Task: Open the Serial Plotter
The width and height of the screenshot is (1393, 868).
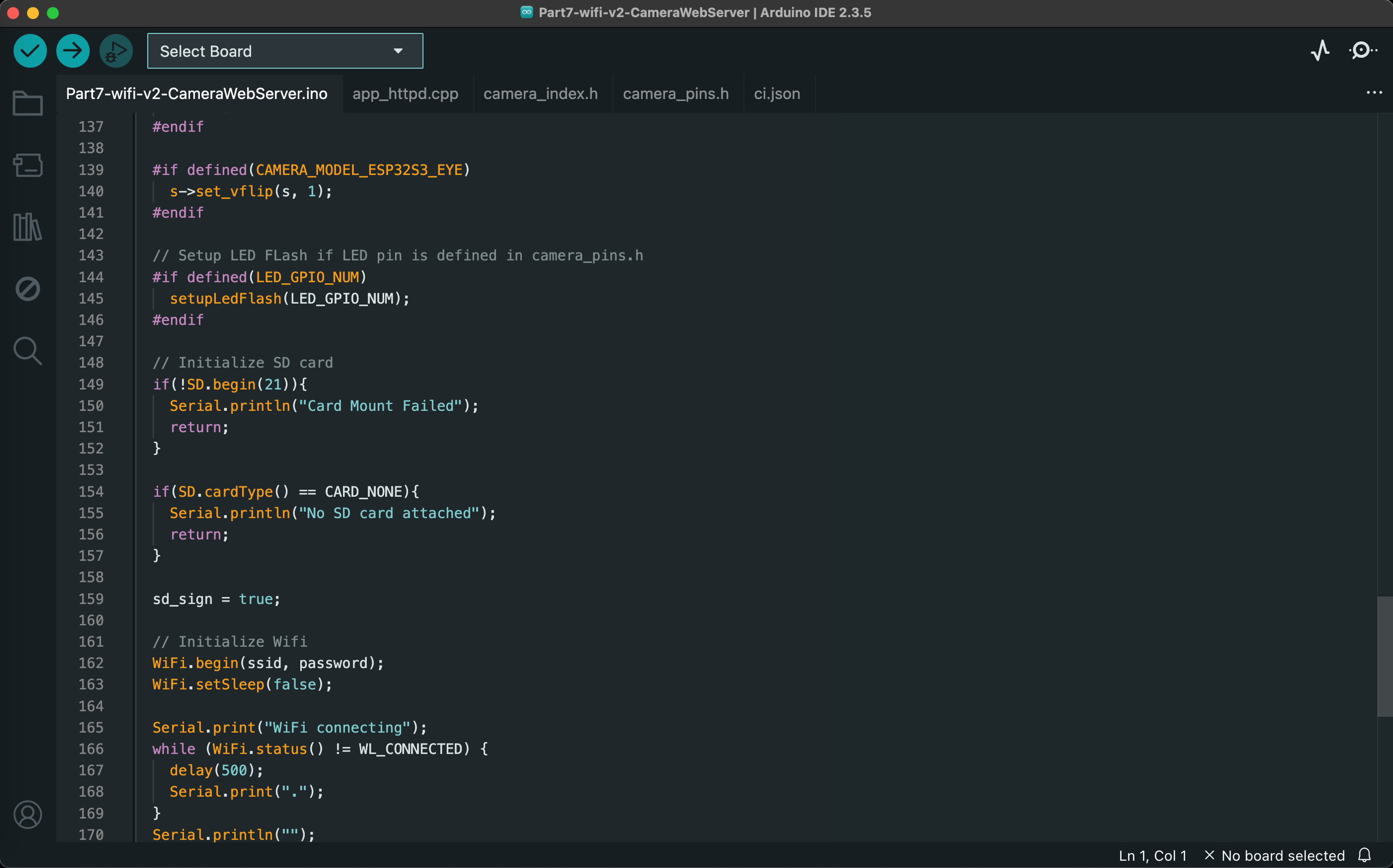Action: coord(1320,50)
